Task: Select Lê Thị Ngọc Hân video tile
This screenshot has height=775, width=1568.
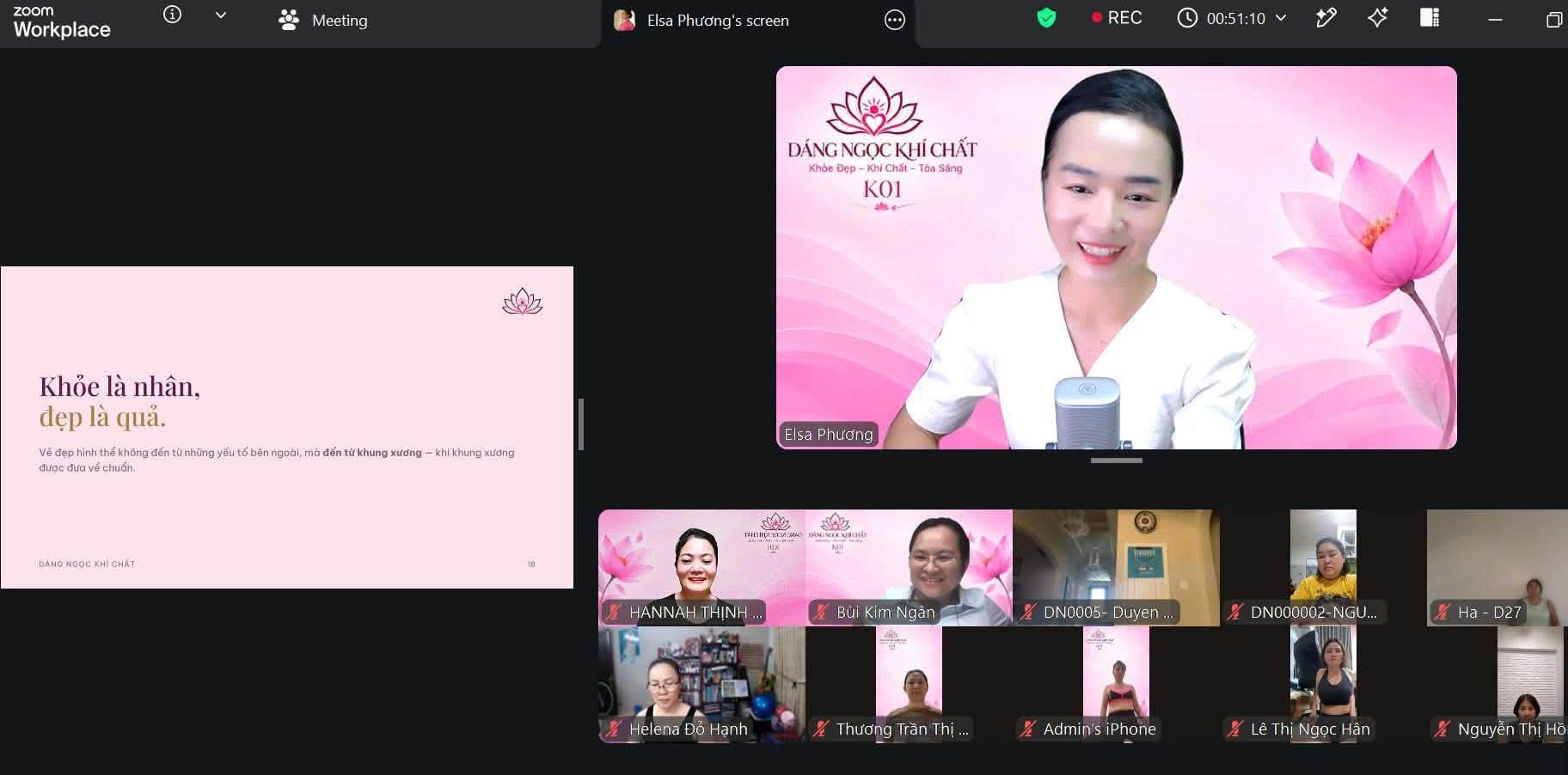Action: (x=1323, y=684)
